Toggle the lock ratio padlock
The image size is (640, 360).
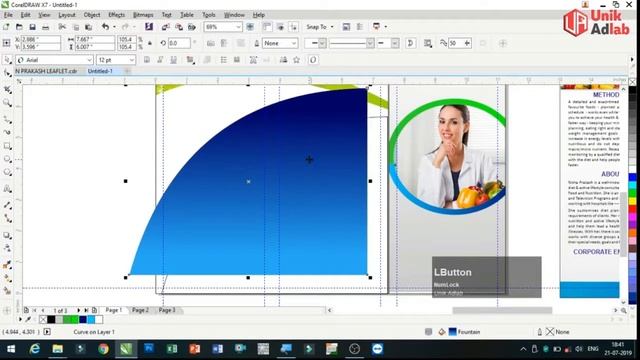pyautogui.click(x=150, y=43)
